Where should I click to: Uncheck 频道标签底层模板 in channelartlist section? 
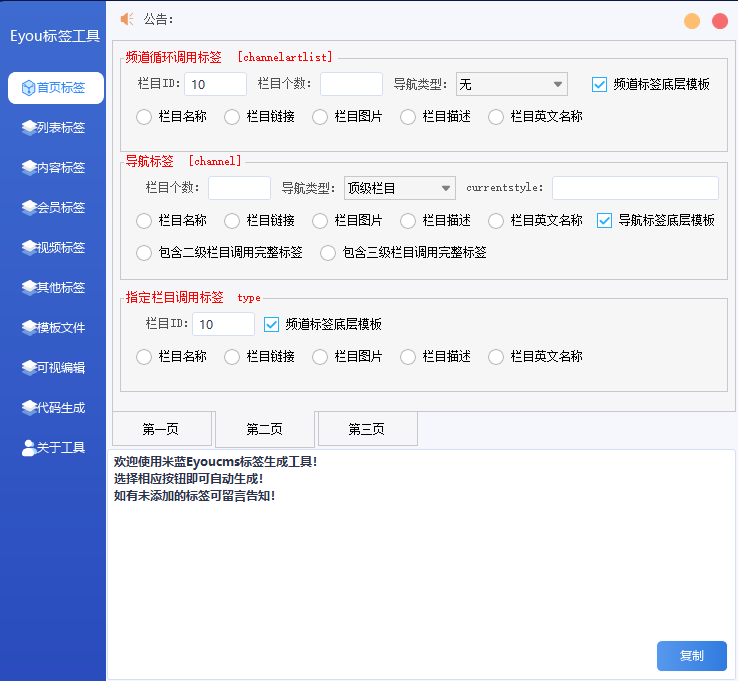[599, 85]
